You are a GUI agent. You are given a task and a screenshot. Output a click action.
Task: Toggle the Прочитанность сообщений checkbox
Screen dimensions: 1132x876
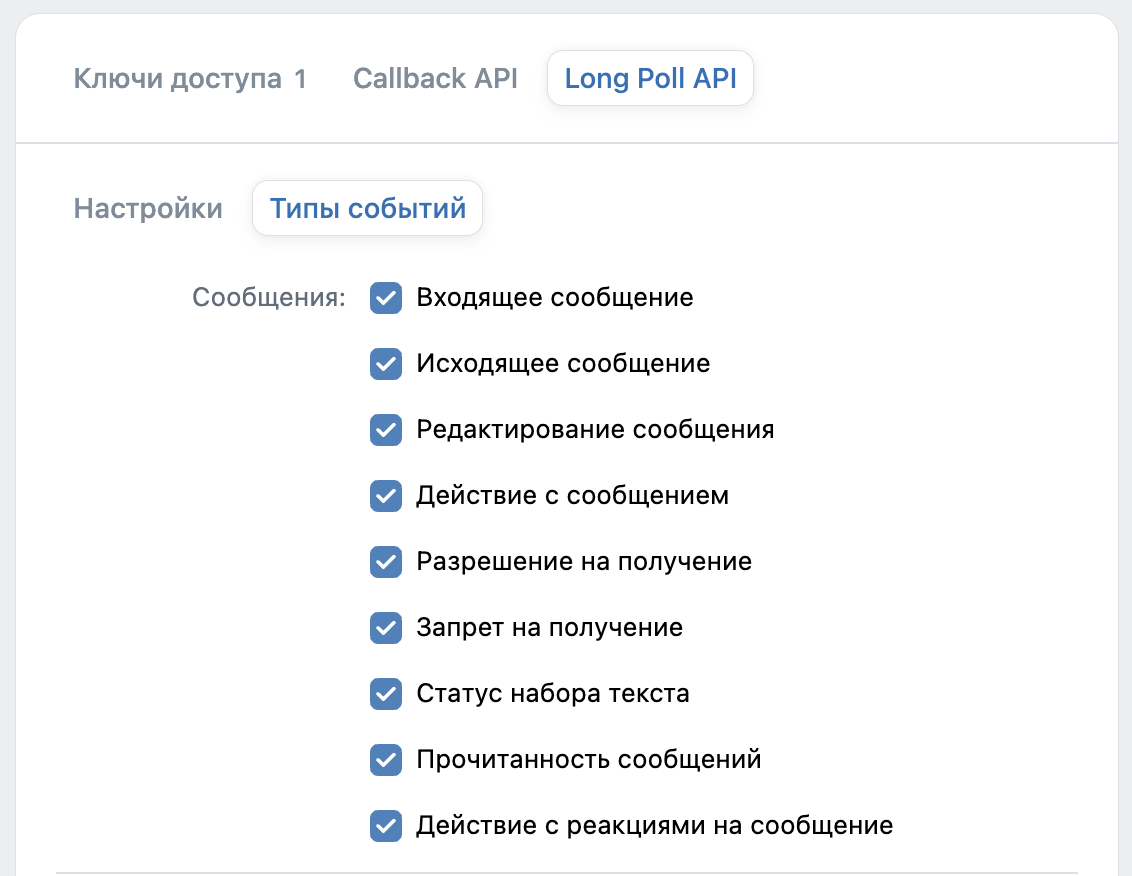386,760
